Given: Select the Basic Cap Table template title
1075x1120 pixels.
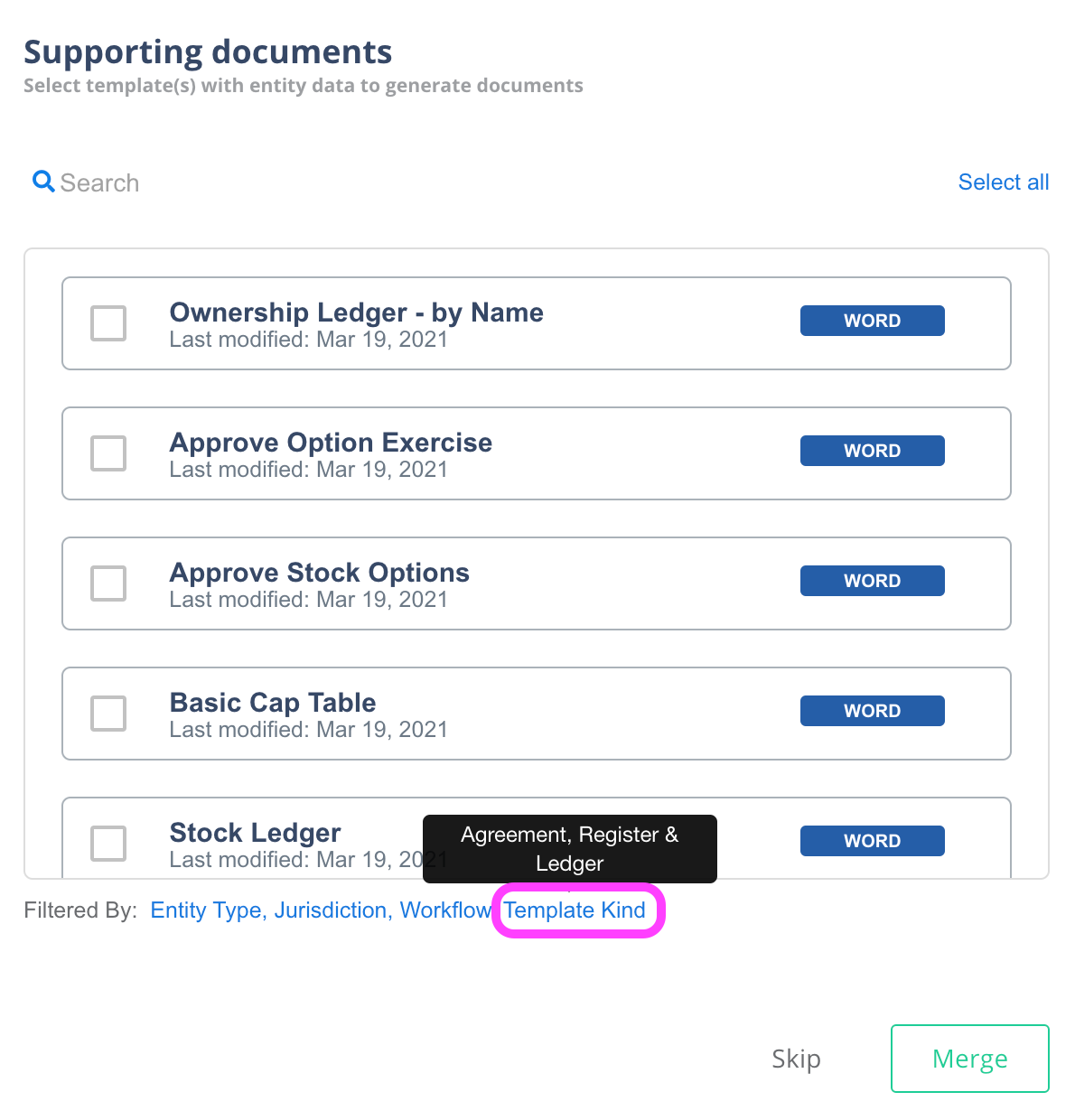Looking at the screenshot, I should pyautogui.click(x=273, y=703).
